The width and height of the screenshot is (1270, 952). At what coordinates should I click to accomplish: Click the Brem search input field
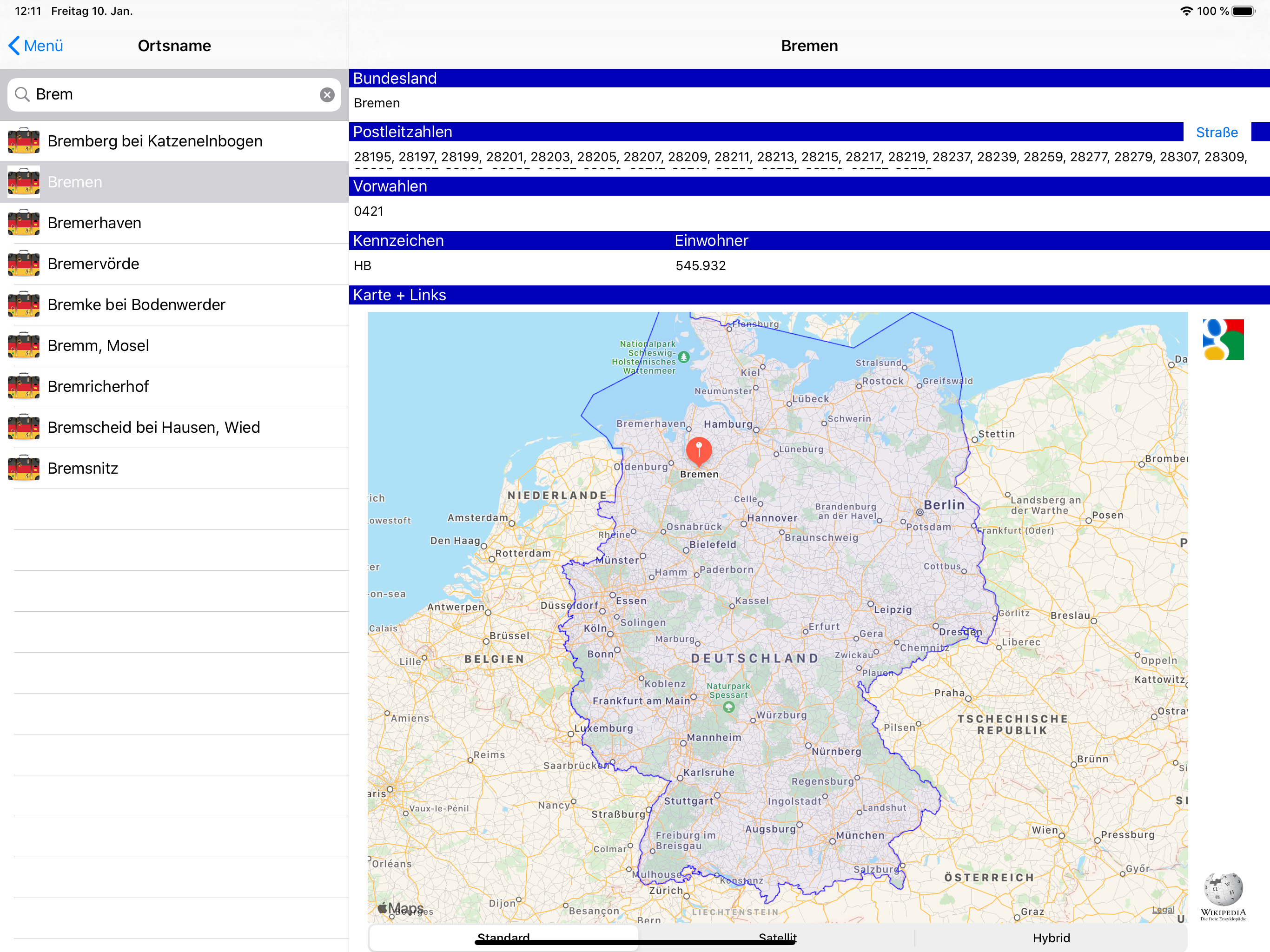pyautogui.click(x=174, y=95)
